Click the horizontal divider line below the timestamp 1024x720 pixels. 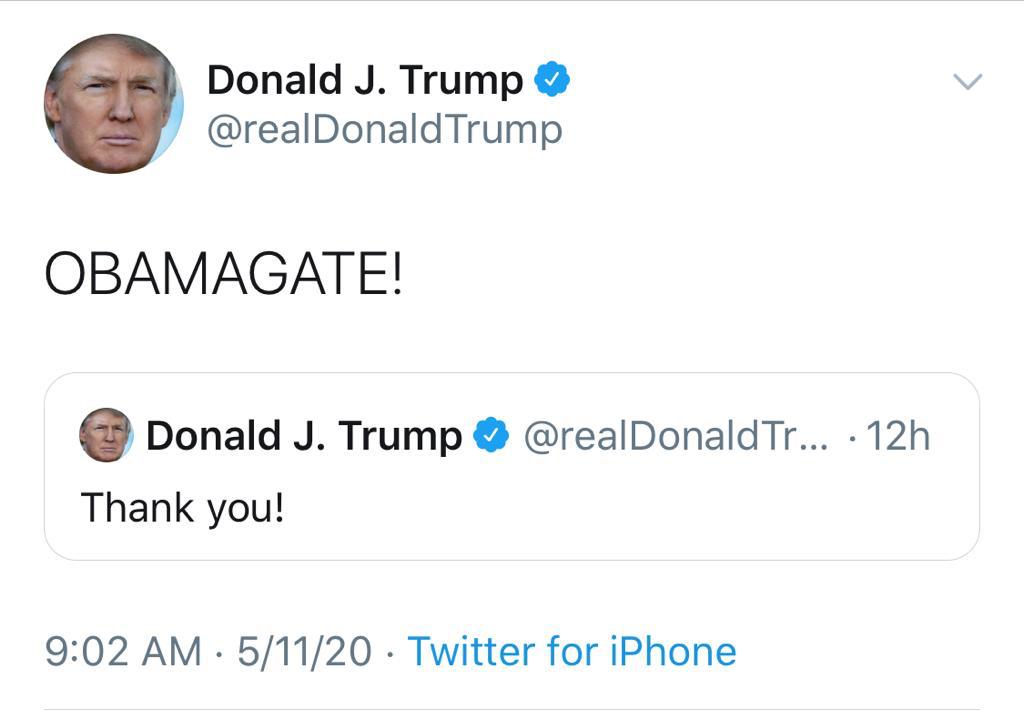[512, 709]
